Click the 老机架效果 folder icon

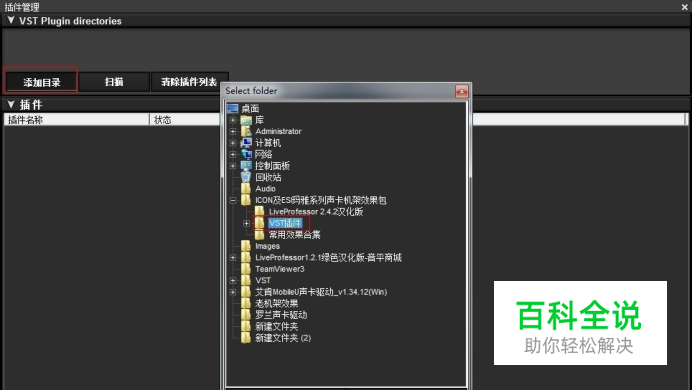pos(246,304)
